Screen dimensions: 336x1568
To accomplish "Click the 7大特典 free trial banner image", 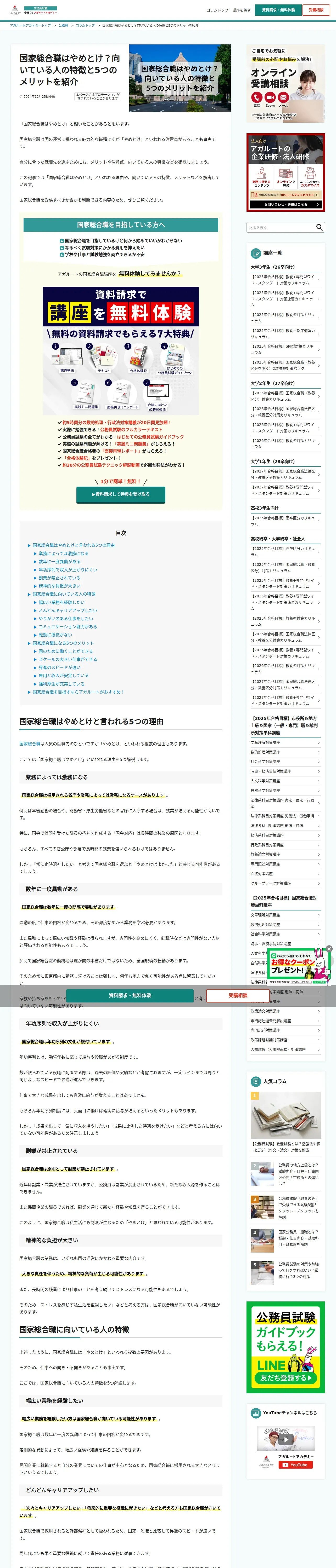I will tap(121, 351).
